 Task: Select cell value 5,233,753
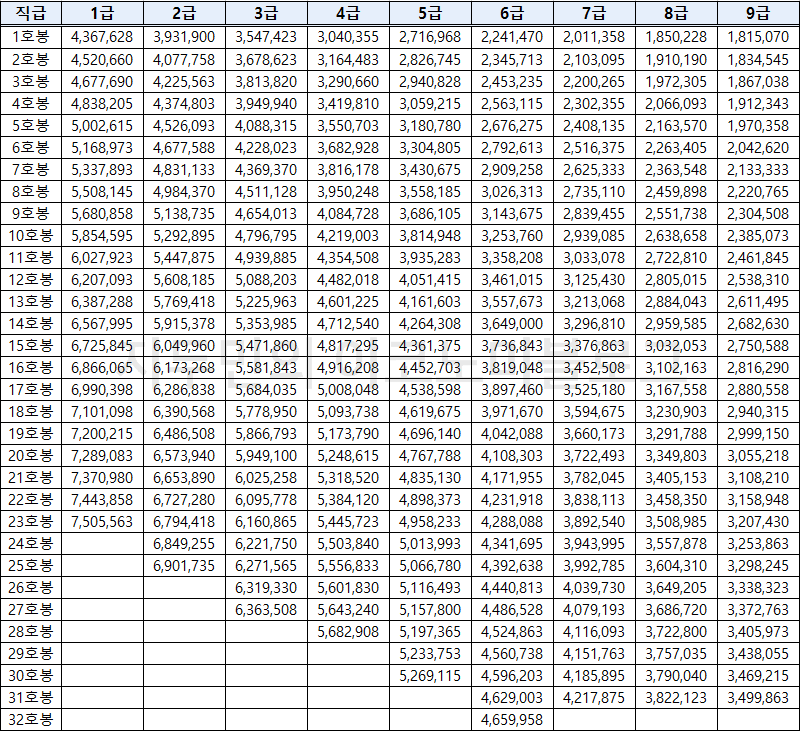[x=430, y=653]
